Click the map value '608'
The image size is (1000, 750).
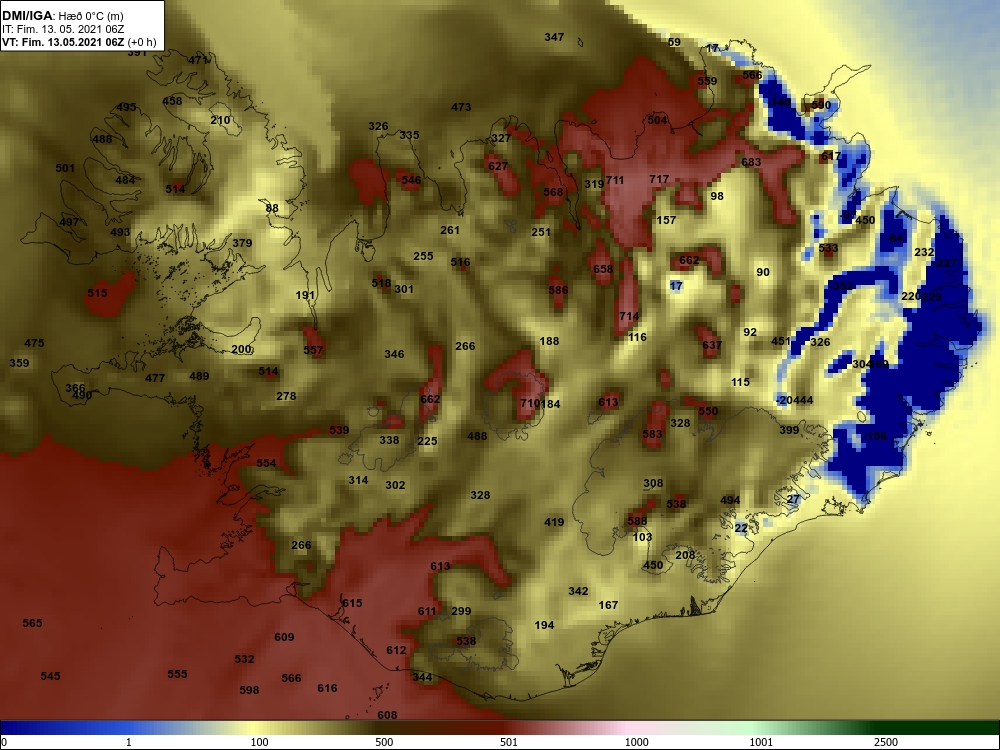(387, 715)
